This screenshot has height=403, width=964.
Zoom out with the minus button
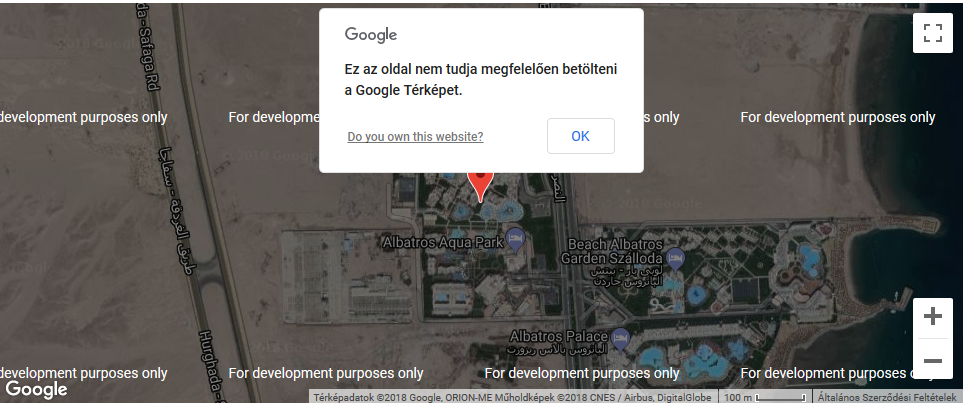(x=933, y=361)
